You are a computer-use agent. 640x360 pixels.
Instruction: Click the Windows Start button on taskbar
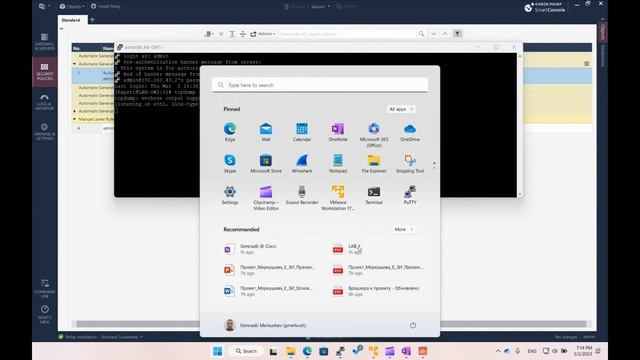coord(218,351)
